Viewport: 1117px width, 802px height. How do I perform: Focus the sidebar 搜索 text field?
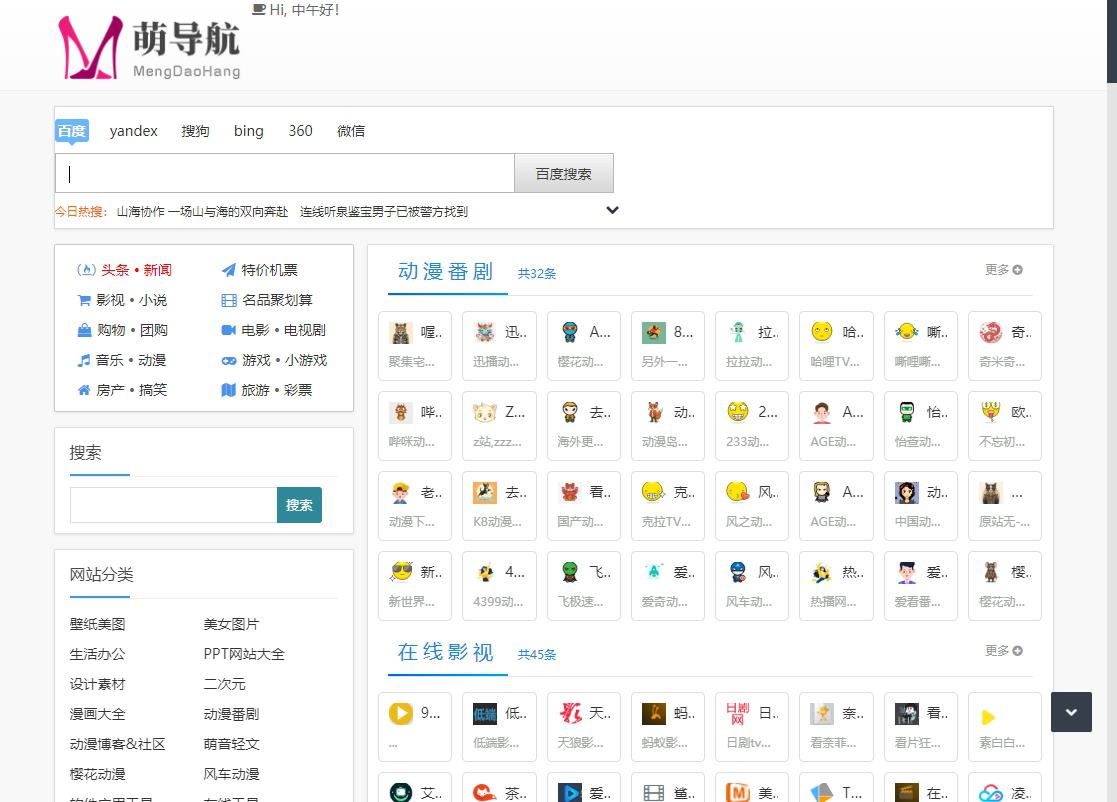pyautogui.click(x=174, y=505)
